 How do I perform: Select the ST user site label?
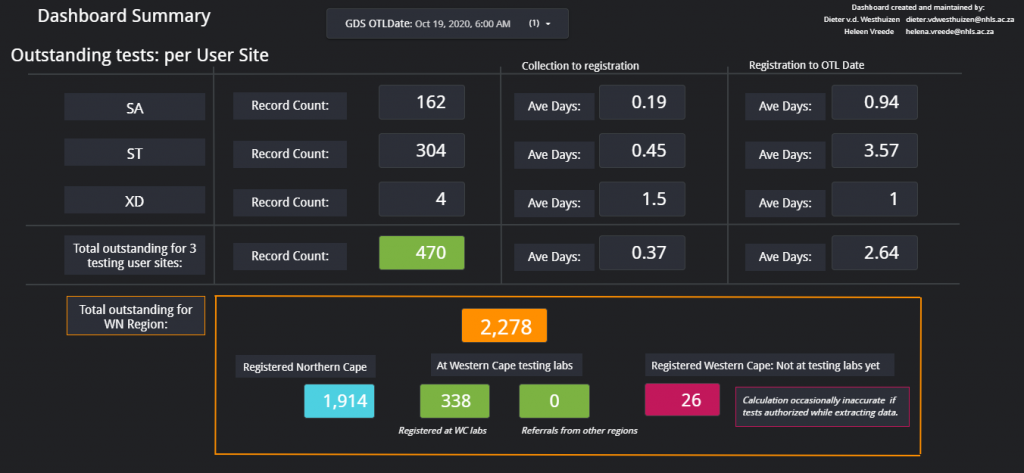[x=134, y=153]
